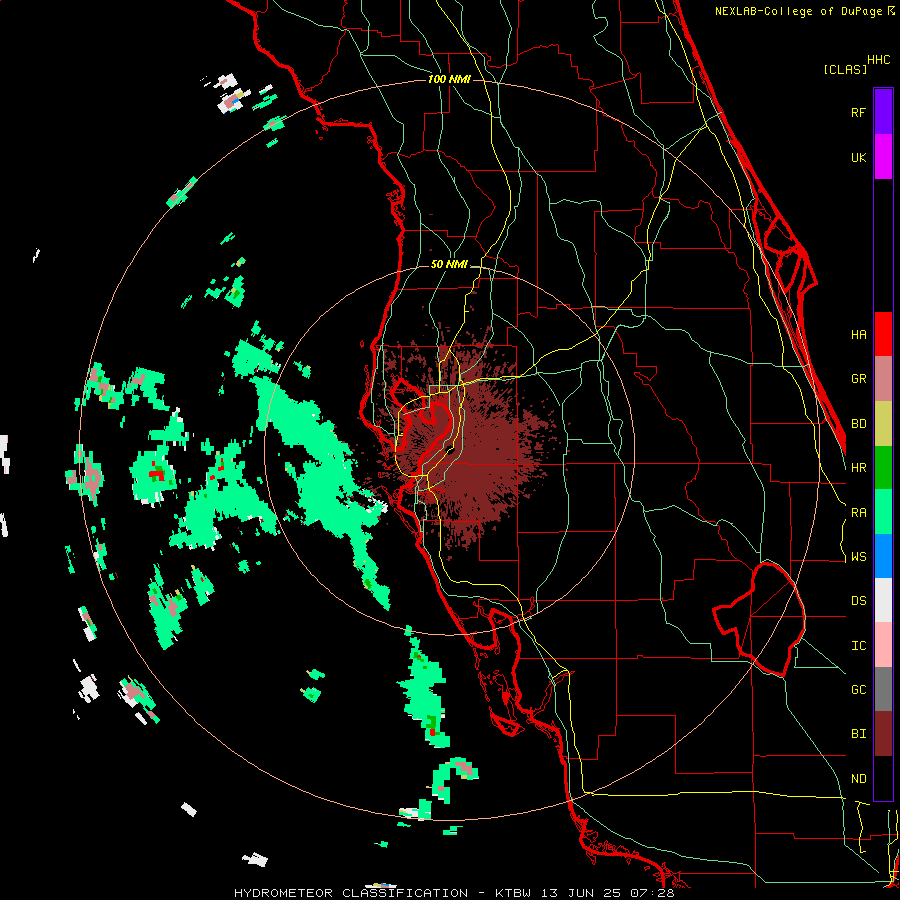The image size is (900, 900).
Task: Click the WS blue legend swatch
Action: [883, 556]
